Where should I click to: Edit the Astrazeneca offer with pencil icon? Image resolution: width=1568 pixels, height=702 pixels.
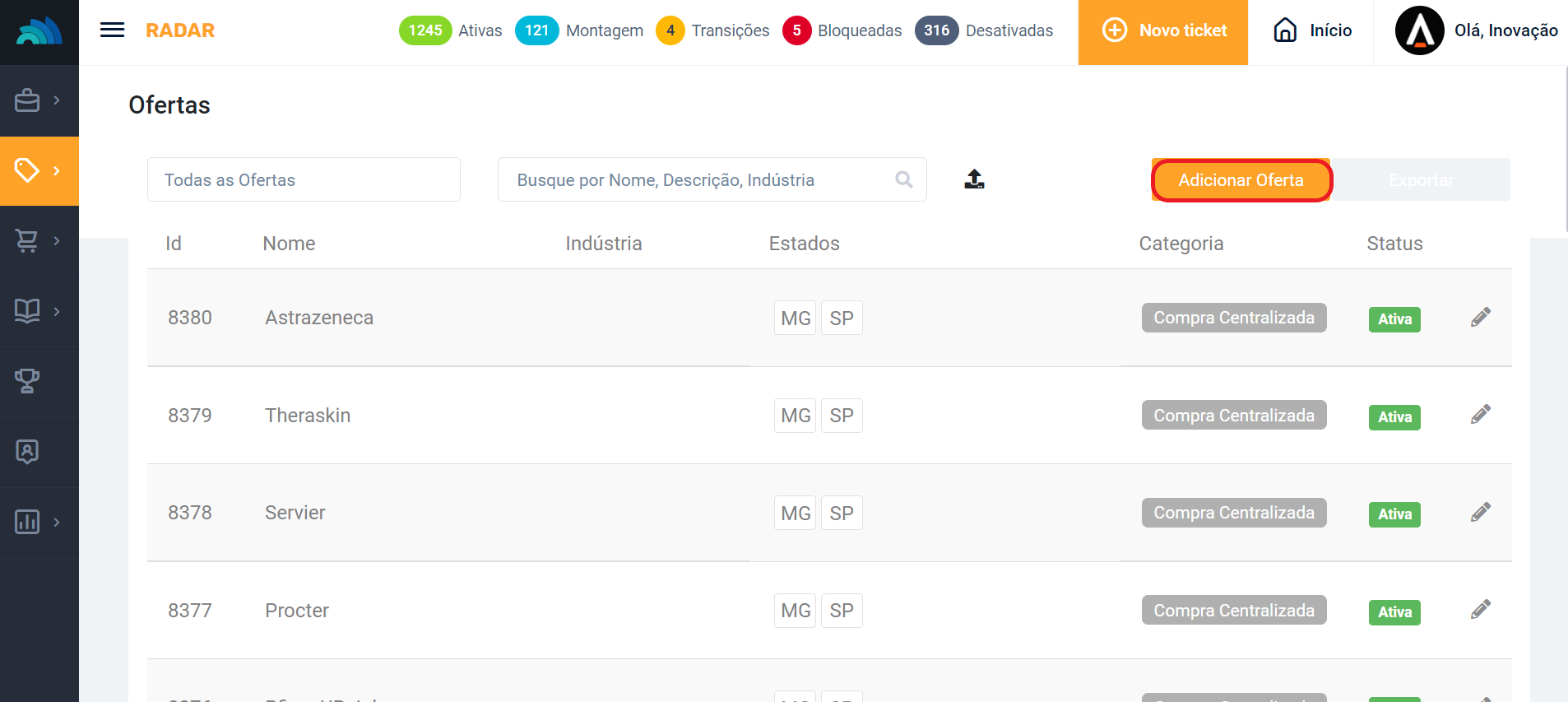[x=1480, y=318]
